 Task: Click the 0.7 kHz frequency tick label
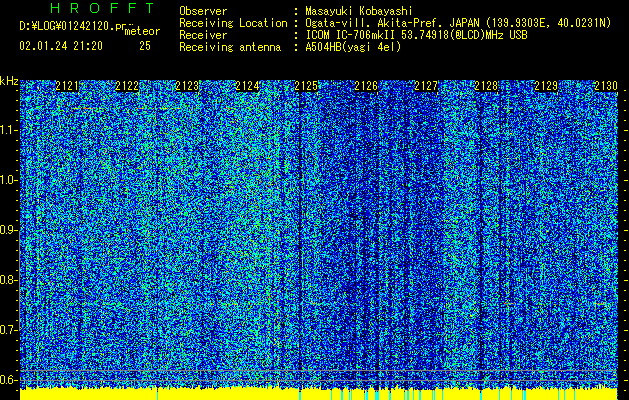8,330
